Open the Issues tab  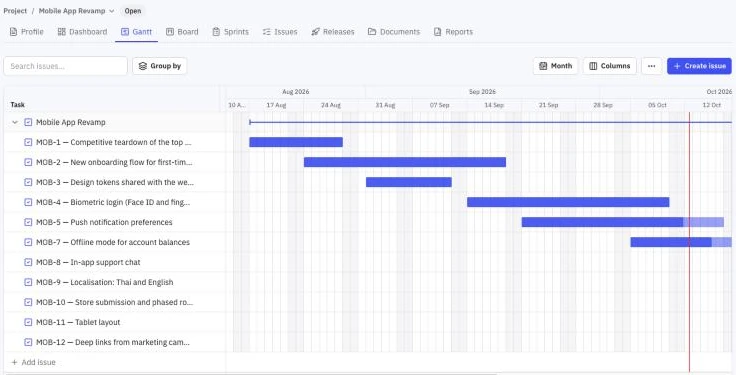[x=280, y=32]
